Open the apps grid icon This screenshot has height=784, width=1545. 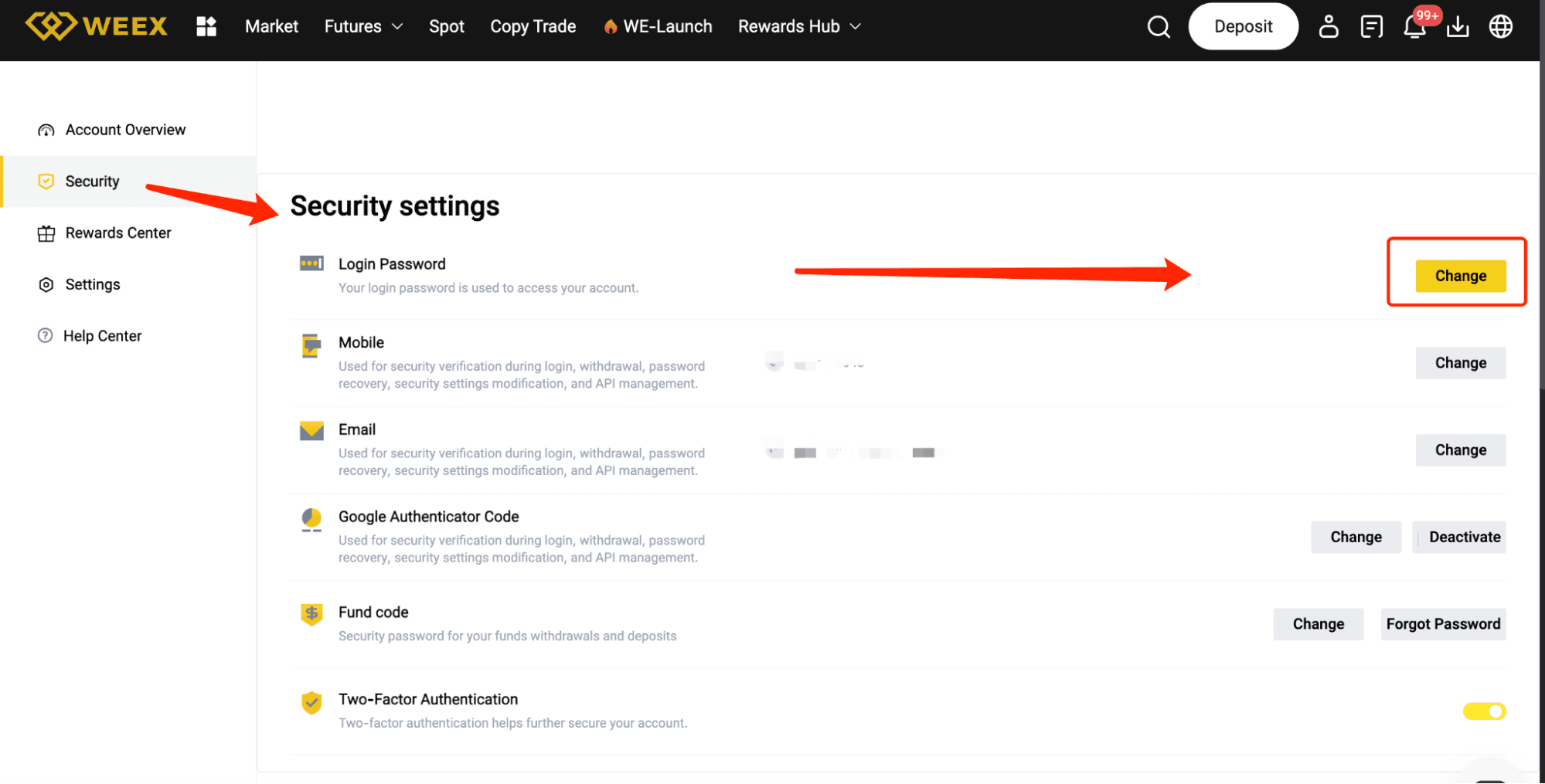point(206,26)
